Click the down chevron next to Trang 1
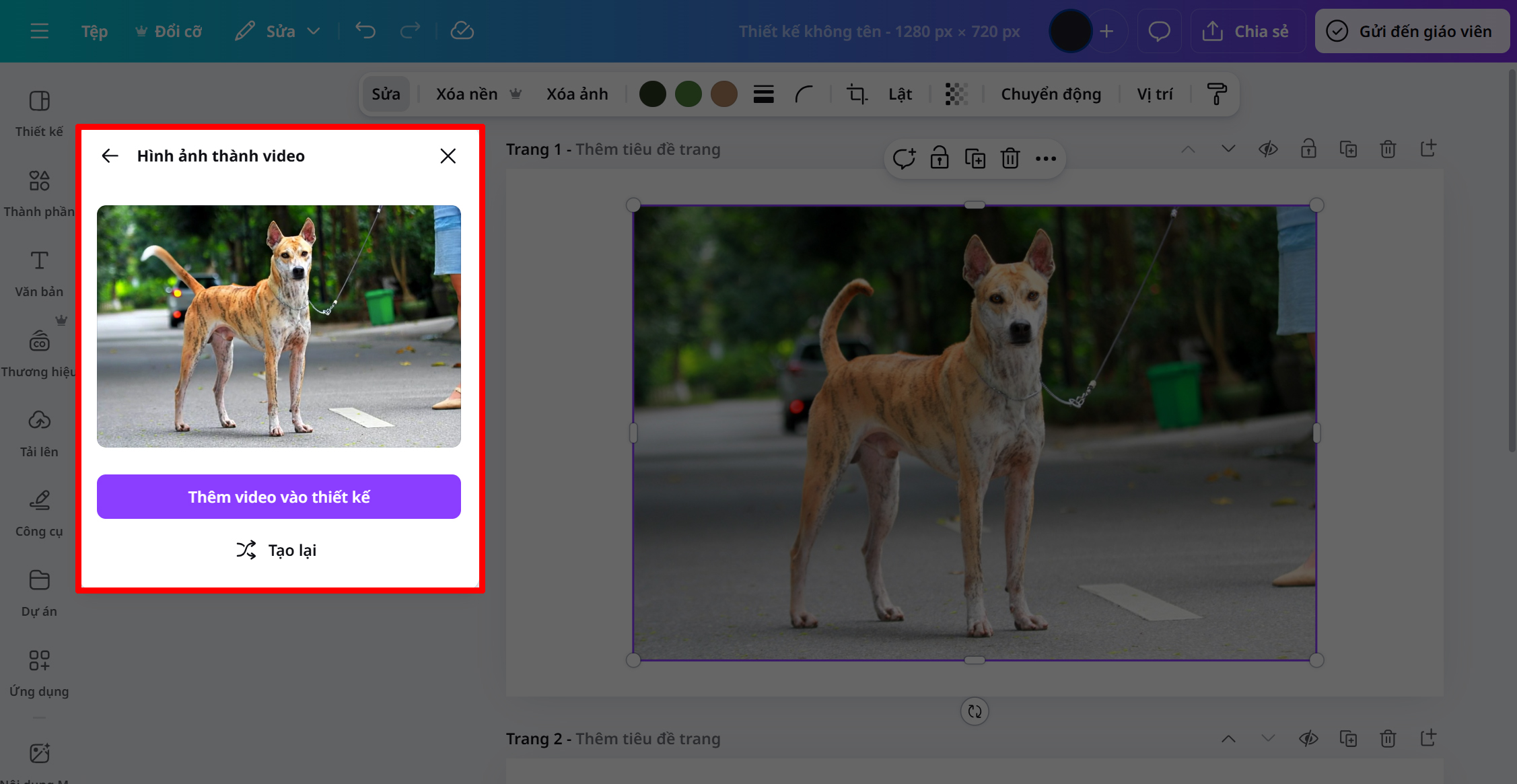Image resolution: width=1517 pixels, height=784 pixels. [x=1228, y=149]
